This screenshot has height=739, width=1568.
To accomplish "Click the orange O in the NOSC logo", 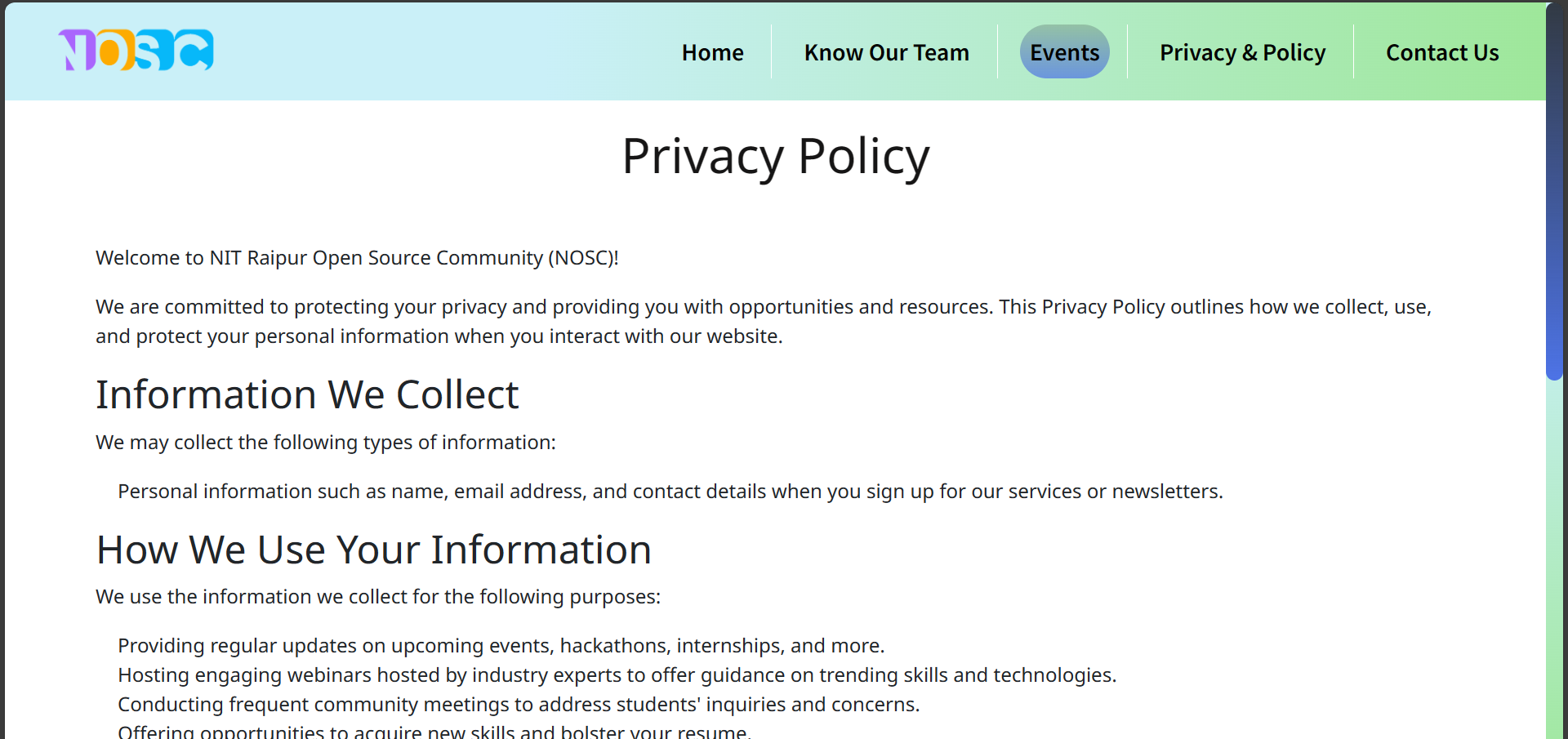I will tap(114, 51).
